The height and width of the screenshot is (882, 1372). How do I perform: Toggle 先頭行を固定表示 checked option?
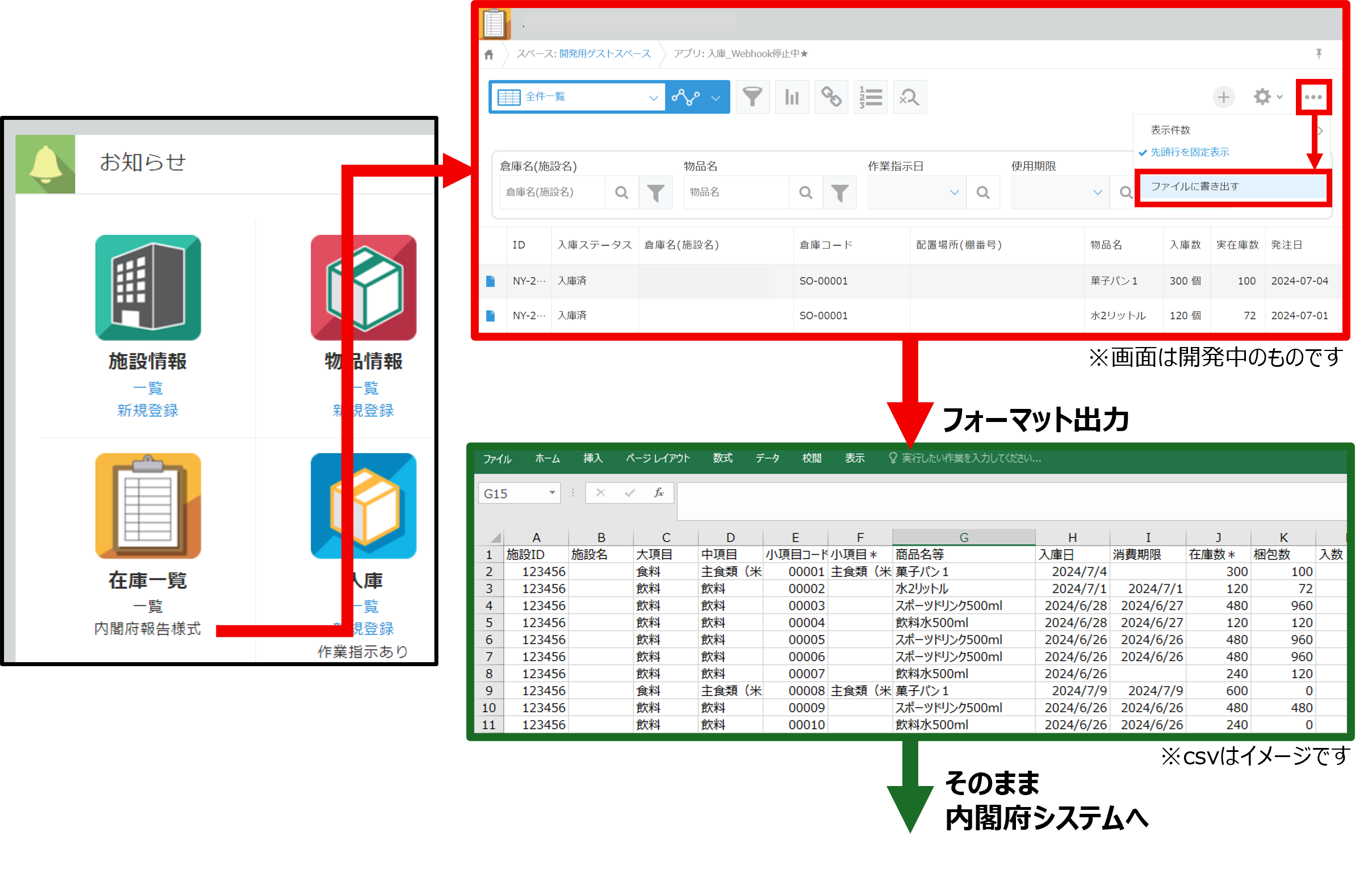tap(1189, 152)
